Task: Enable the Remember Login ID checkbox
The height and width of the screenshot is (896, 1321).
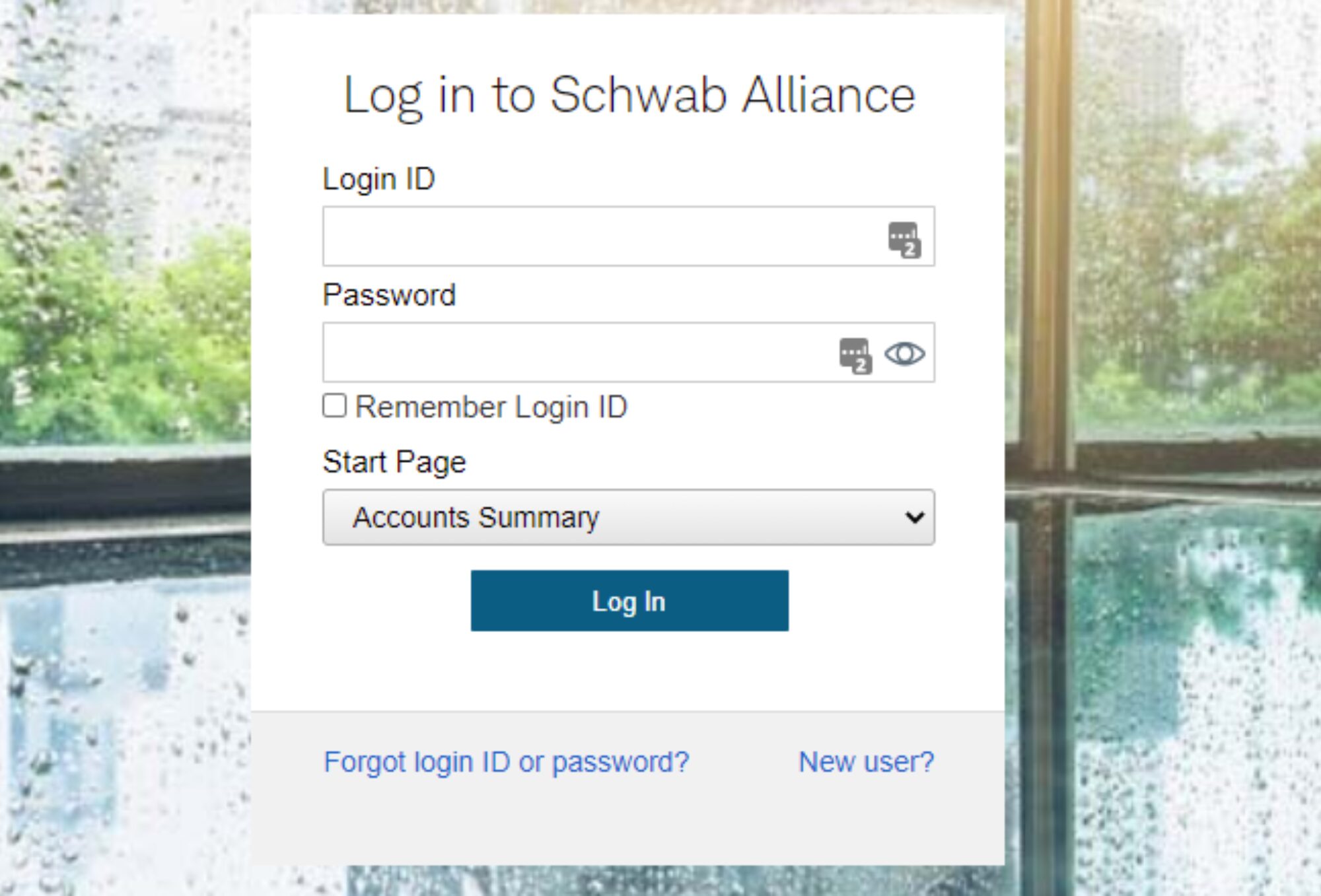Action: 334,405
